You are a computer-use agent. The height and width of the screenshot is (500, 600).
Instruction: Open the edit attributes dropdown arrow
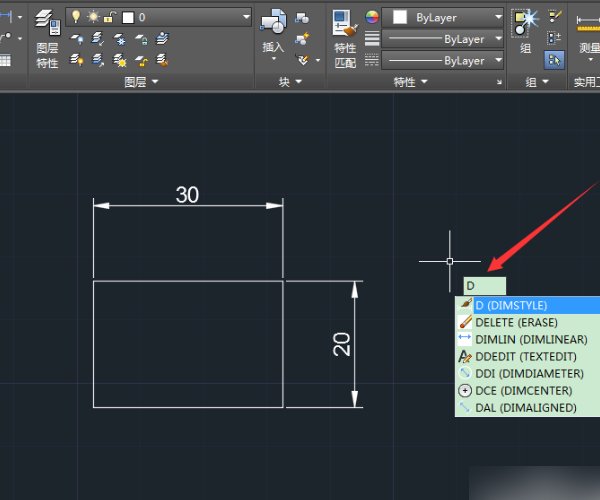pyautogui.click(x=318, y=60)
